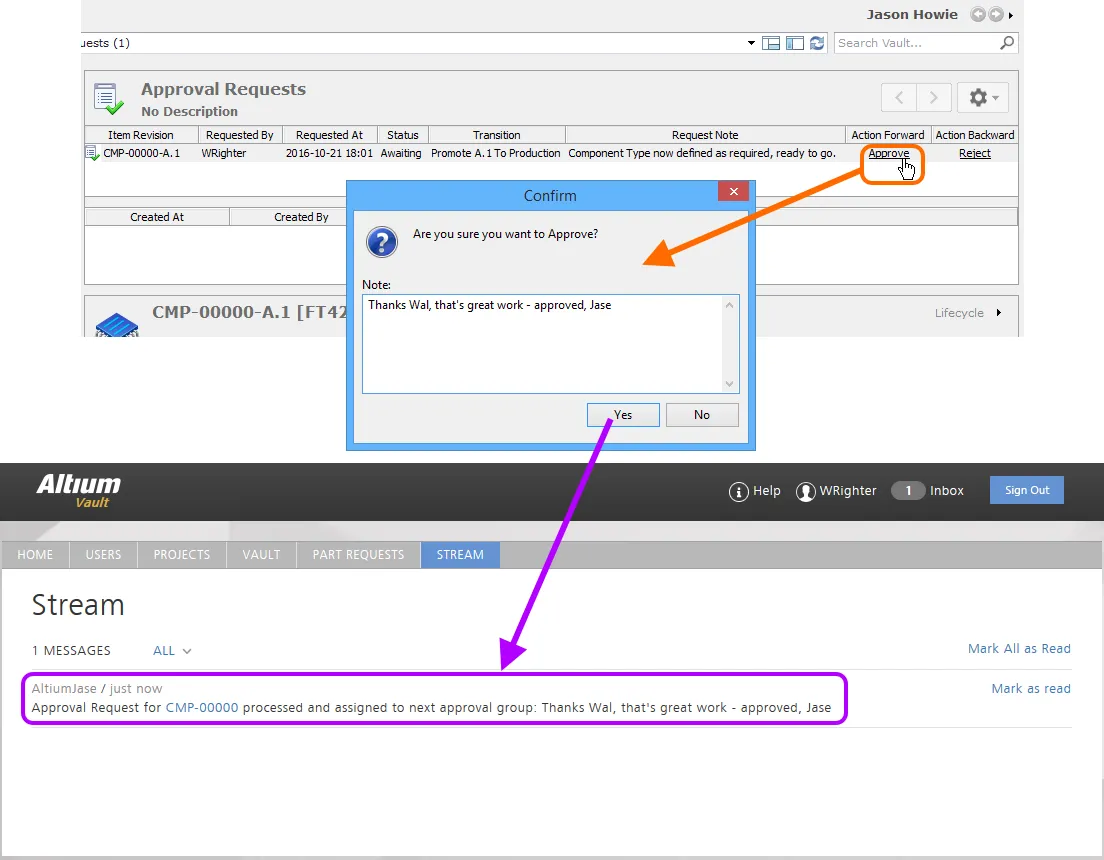Screen dimensions: 1104x860
Task: Click the Created By column header
Action: (301, 217)
